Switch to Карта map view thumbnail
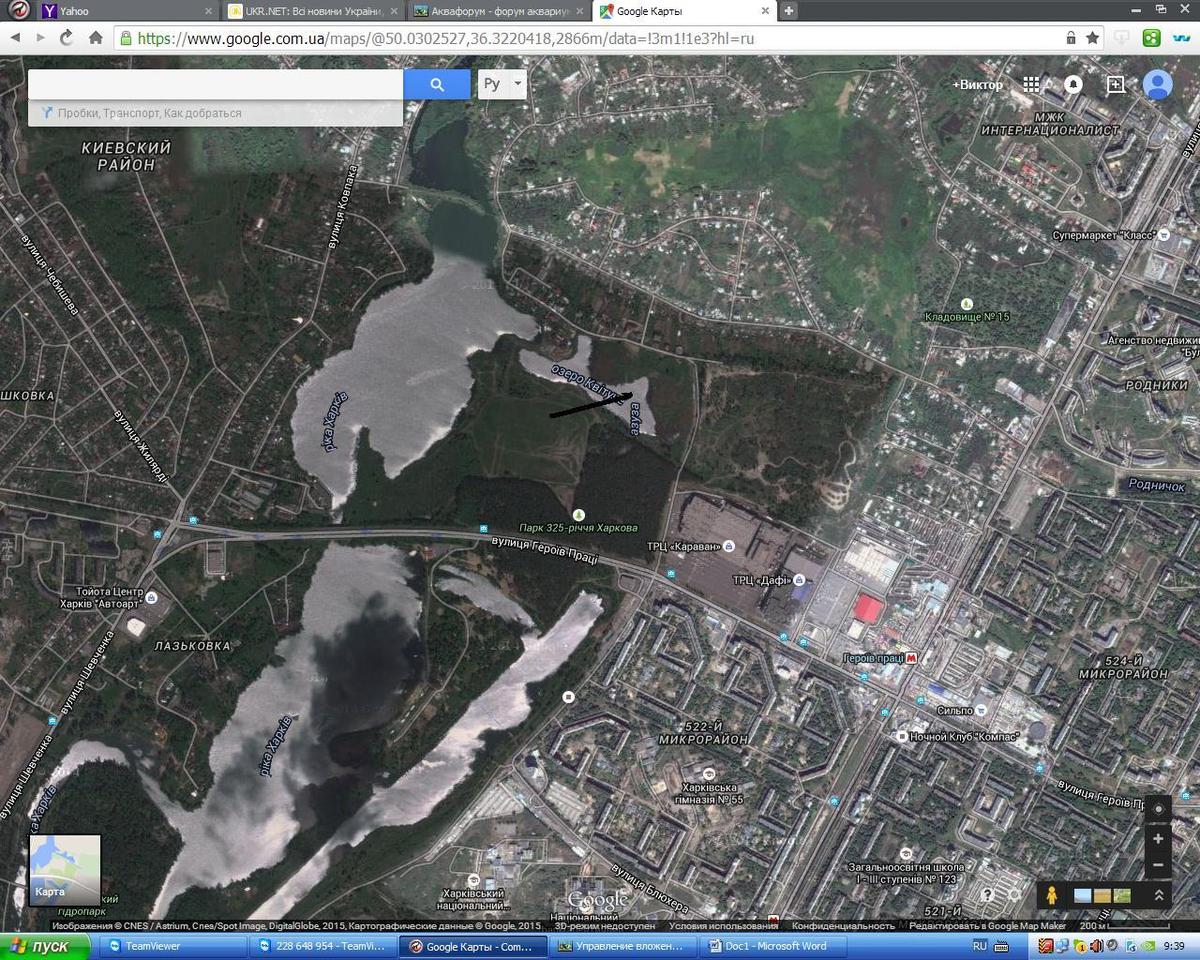This screenshot has width=1200, height=960. point(65,870)
